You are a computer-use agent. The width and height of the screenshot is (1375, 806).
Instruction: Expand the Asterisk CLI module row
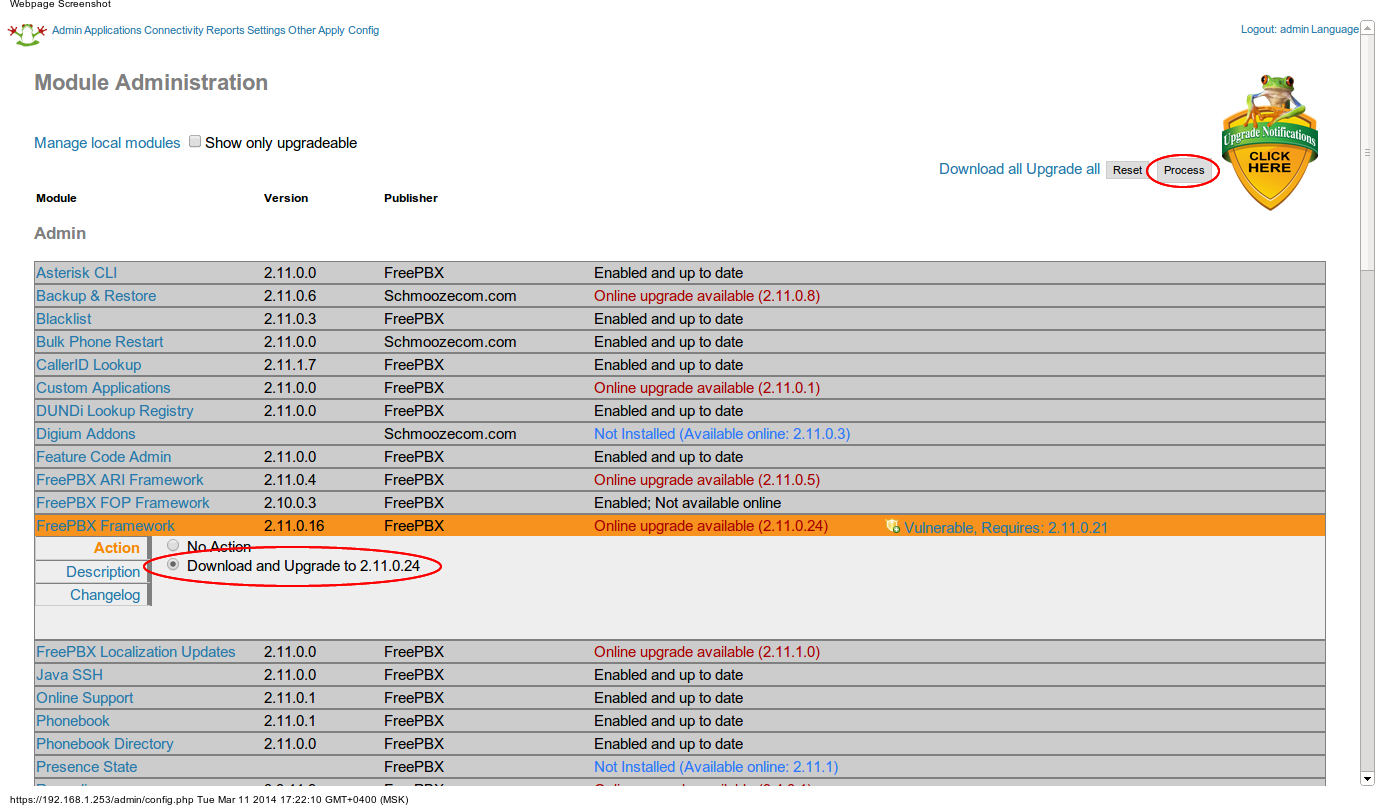coord(77,273)
